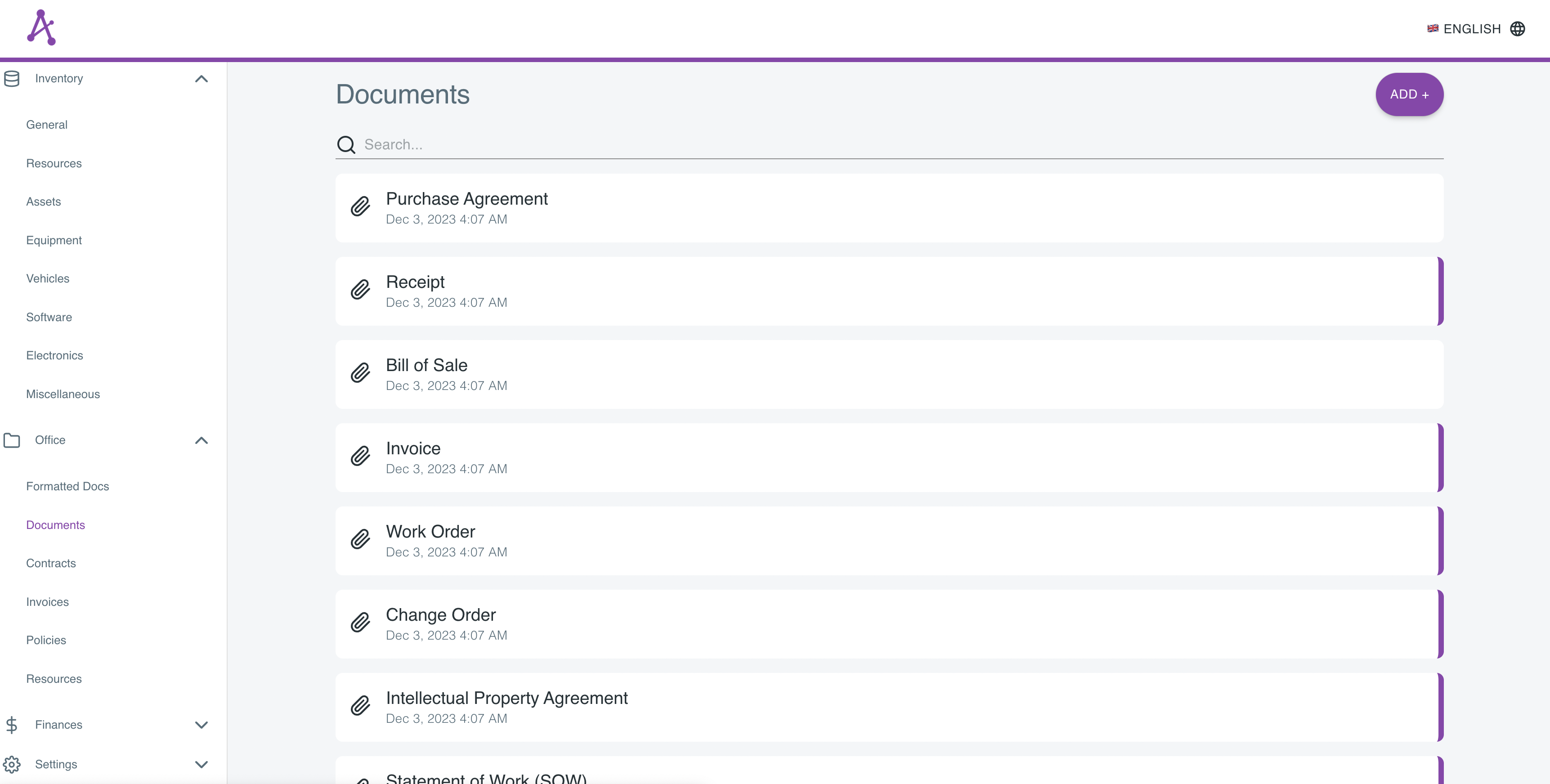Screen dimensions: 1550x784
Task: Open the Bill of Sale document
Action: pyautogui.click(x=426, y=365)
